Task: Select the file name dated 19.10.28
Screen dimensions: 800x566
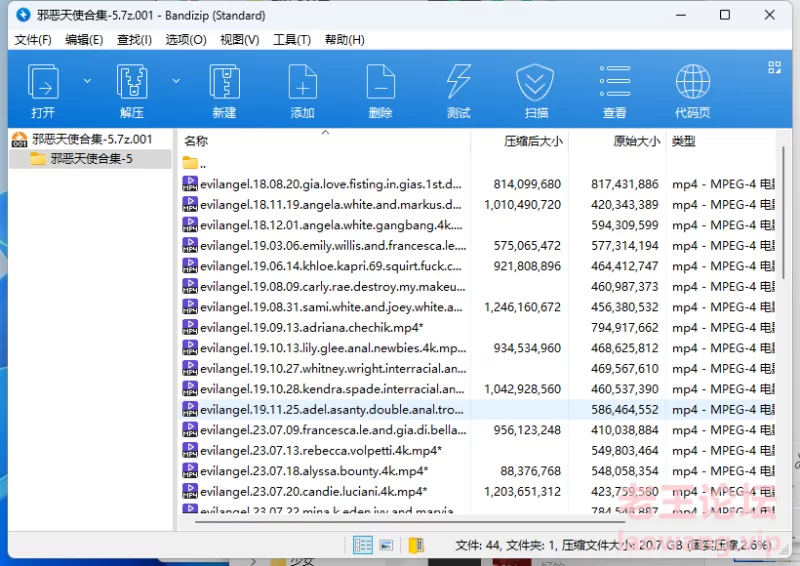Action: 332,389
